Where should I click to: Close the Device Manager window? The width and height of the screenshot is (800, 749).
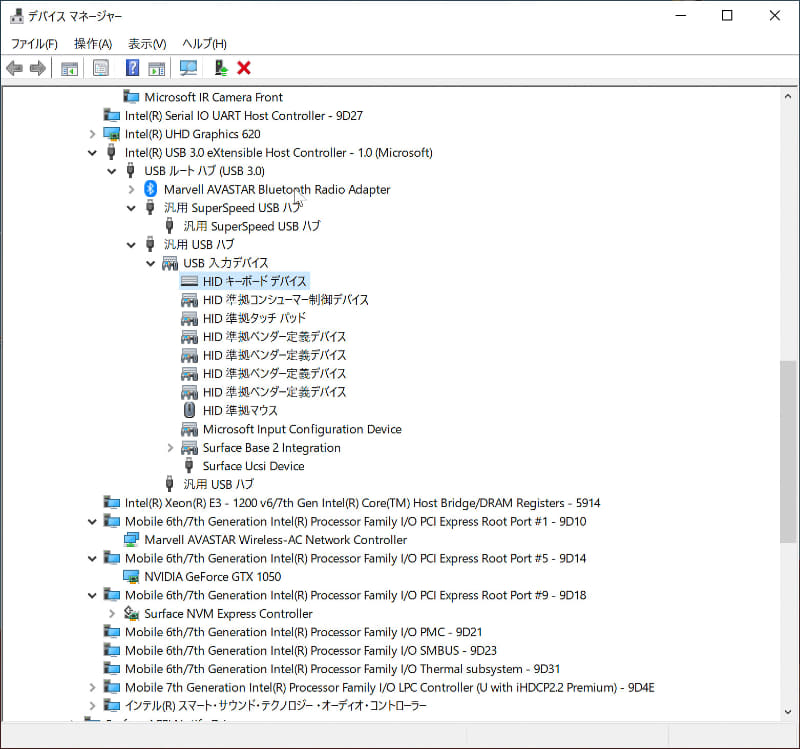774,16
